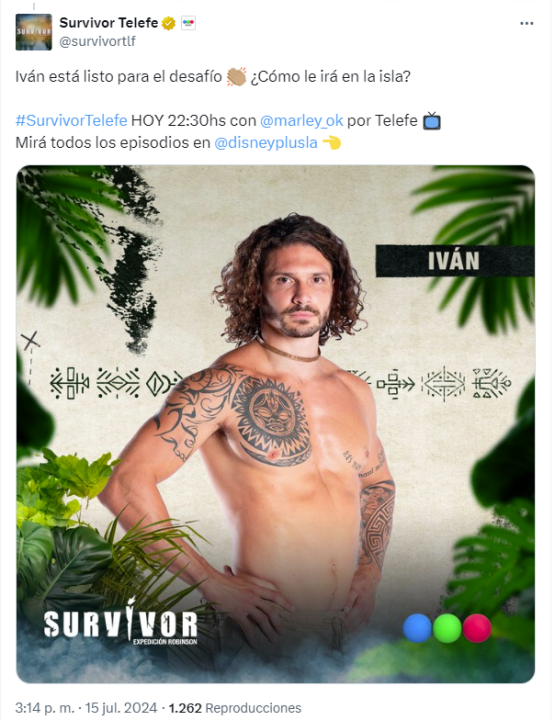Open the @survivortlf handle
555x720 pixels.
point(97,41)
